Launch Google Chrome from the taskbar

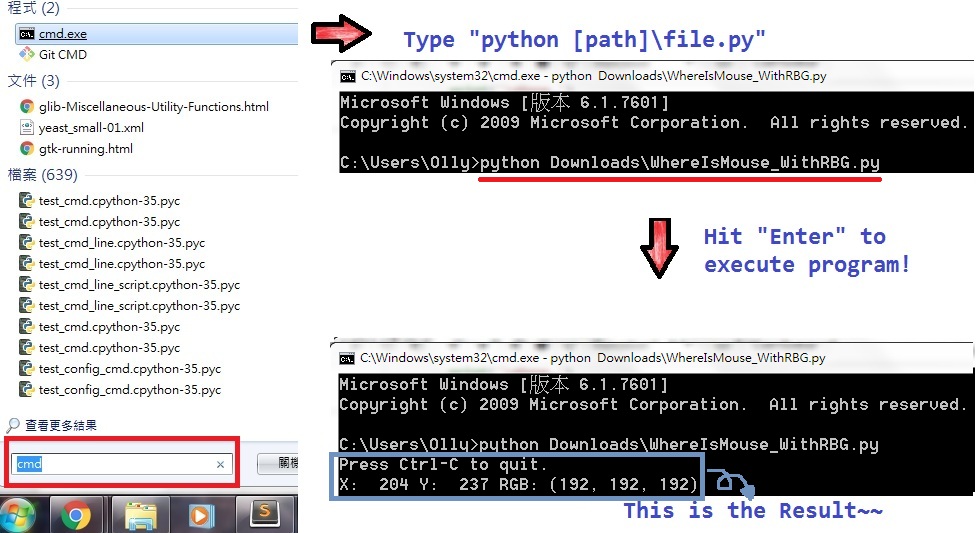(x=76, y=514)
